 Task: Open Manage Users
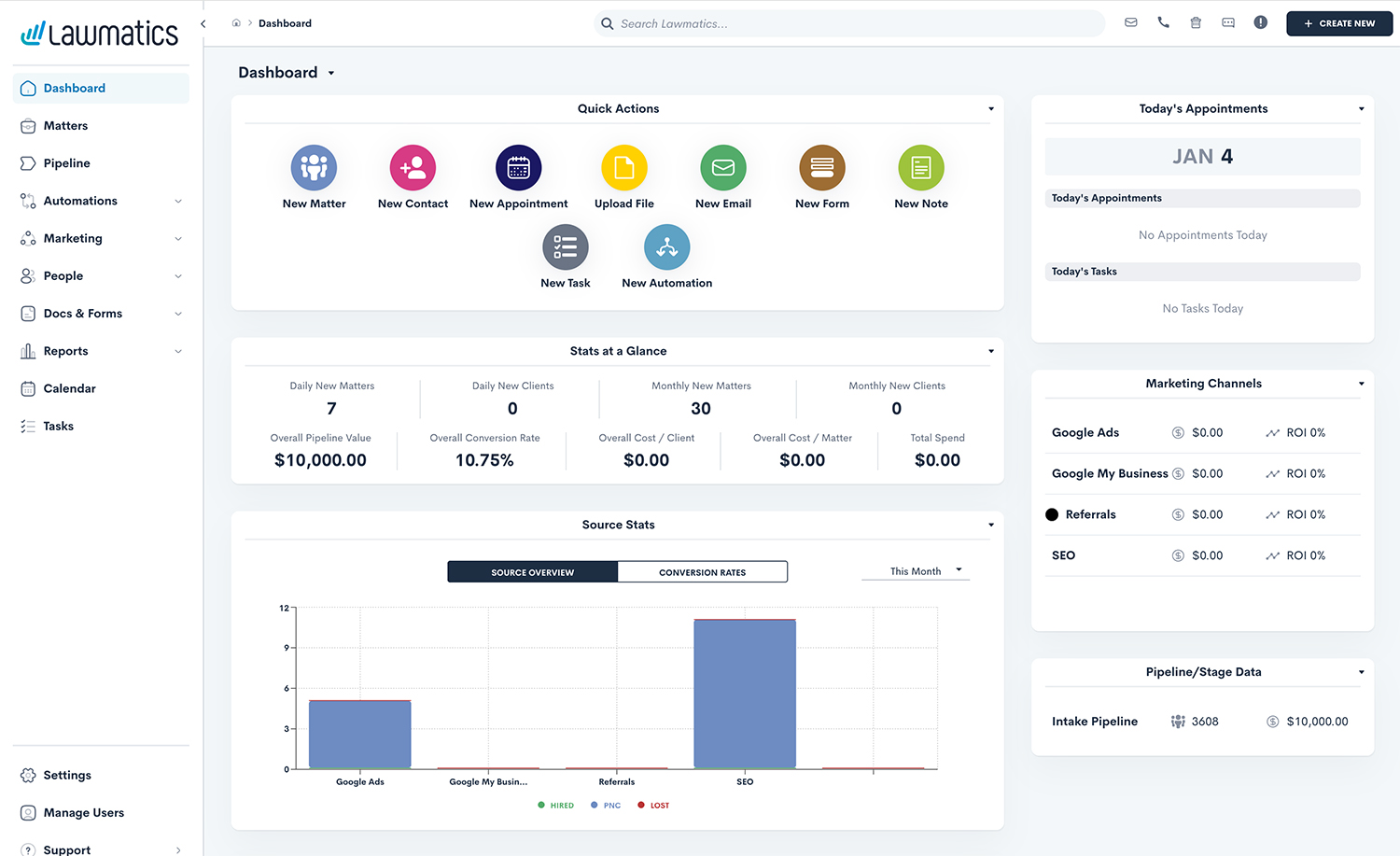pyautogui.click(x=82, y=812)
